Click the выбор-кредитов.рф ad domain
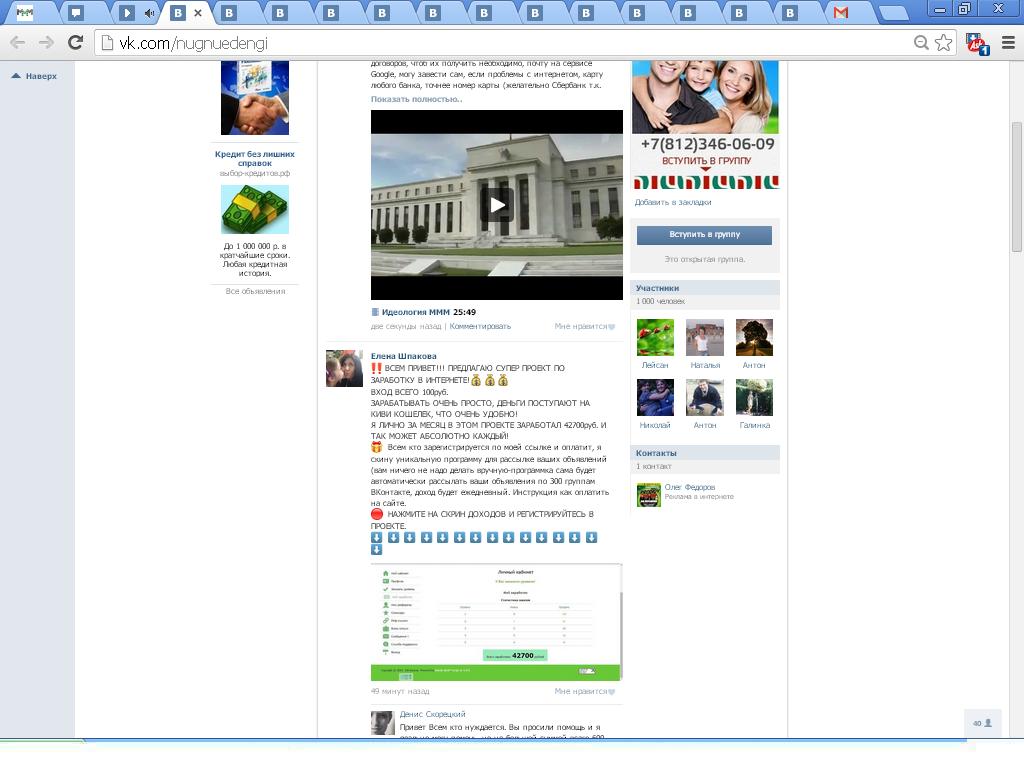The width and height of the screenshot is (1024, 761). click(255, 174)
